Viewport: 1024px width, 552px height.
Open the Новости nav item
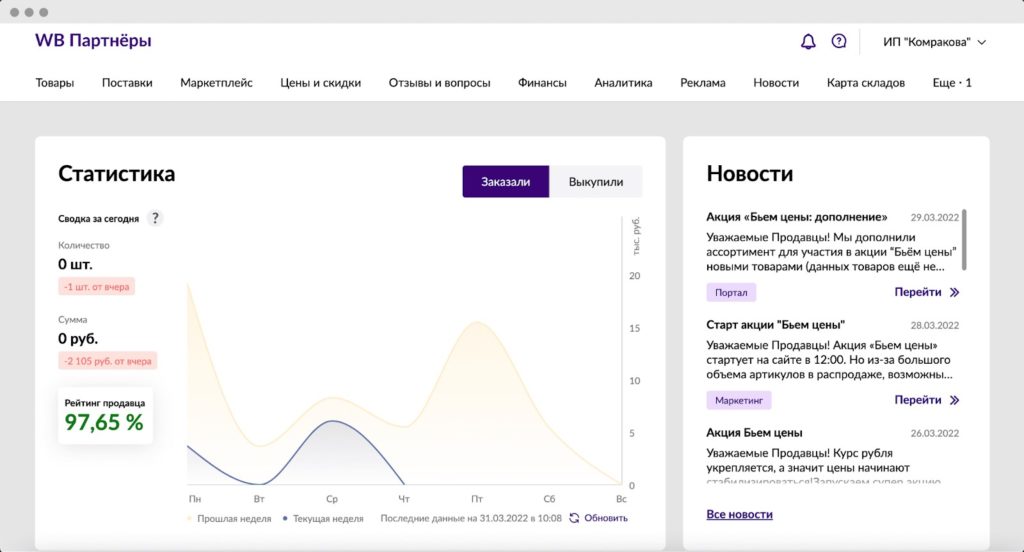click(776, 83)
